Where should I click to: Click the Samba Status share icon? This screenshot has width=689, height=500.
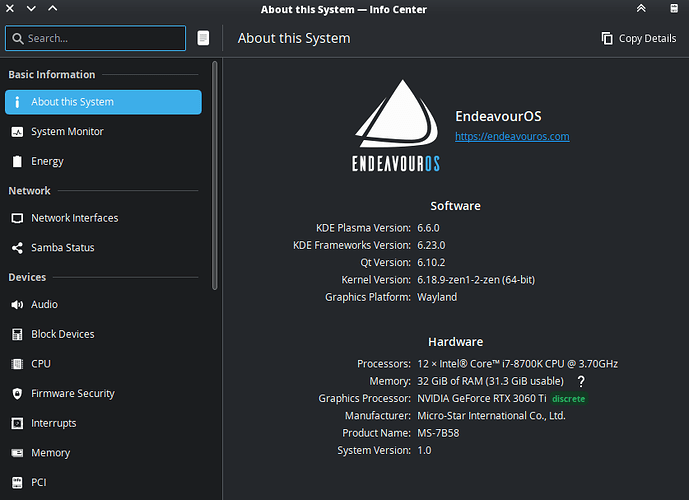pos(17,248)
